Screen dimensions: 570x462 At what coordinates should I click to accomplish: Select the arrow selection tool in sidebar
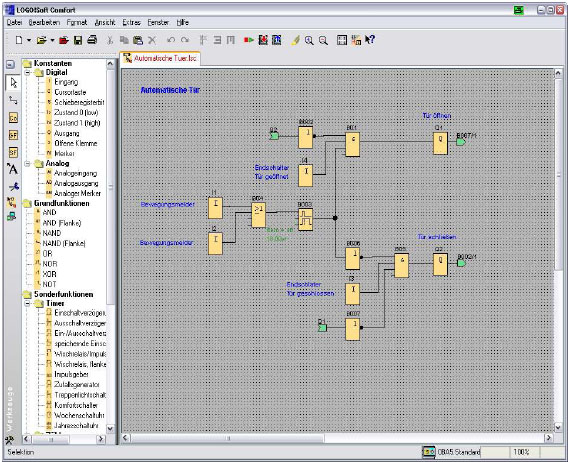pos(13,83)
